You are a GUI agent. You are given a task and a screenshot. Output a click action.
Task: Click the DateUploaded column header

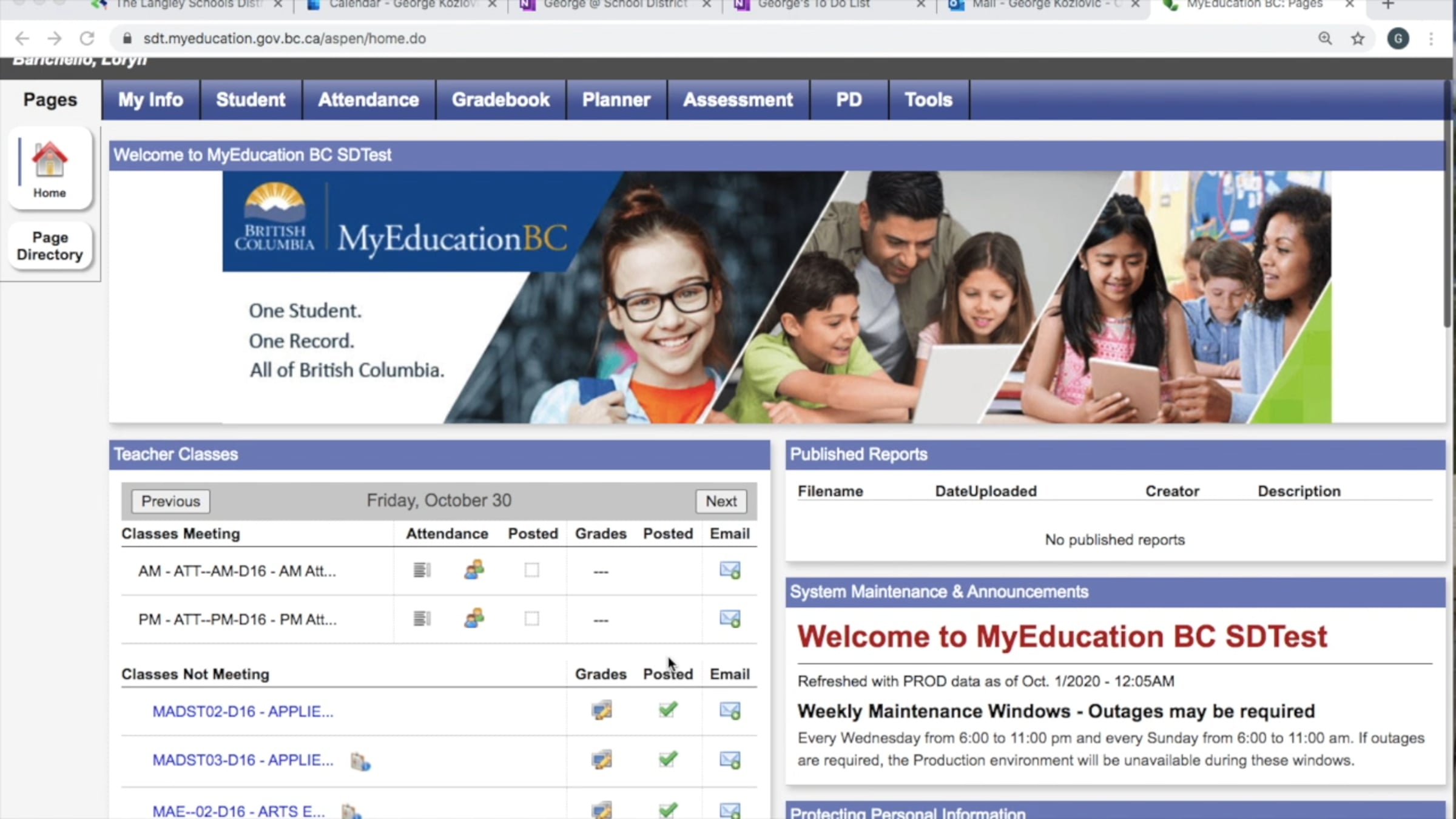986,491
